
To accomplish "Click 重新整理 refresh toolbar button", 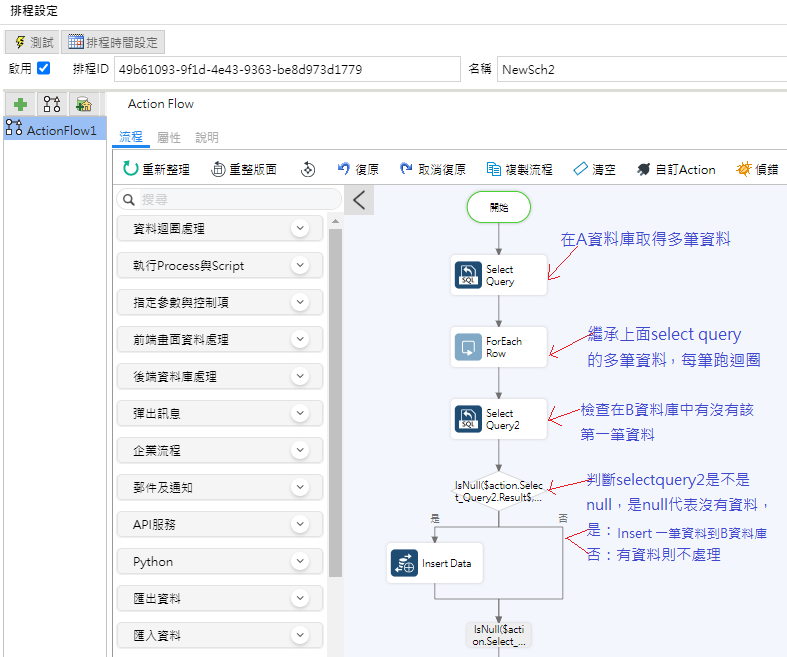I will [156, 169].
